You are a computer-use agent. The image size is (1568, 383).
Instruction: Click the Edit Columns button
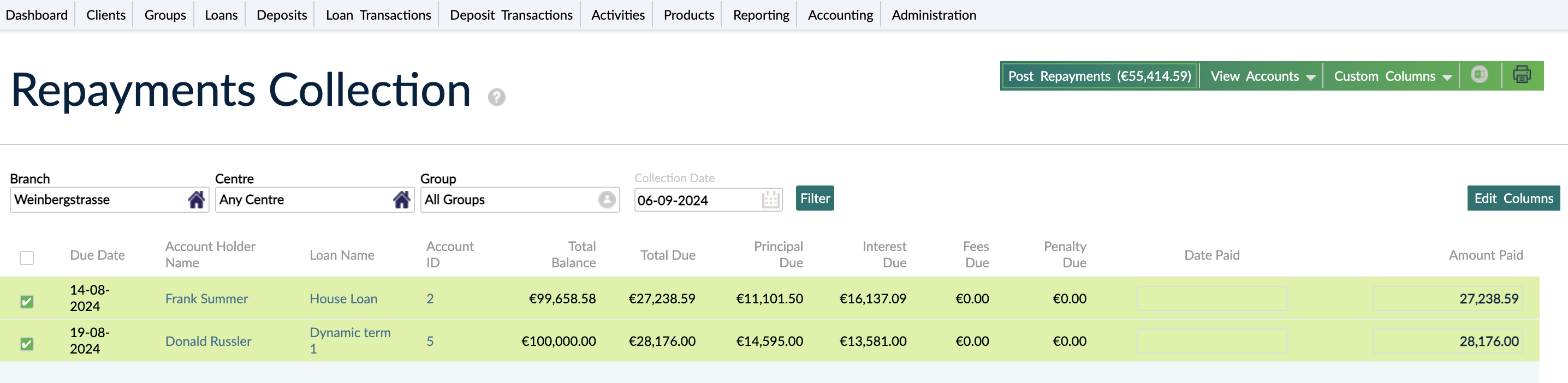click(1513, 198)
